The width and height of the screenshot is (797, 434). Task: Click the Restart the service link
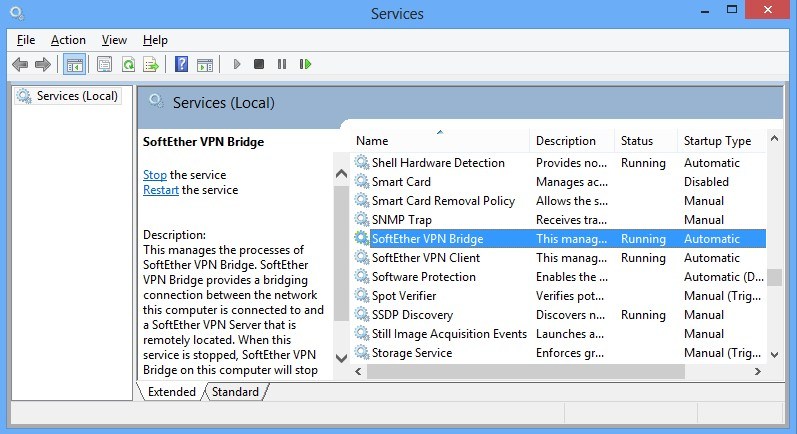coord(161,190)
